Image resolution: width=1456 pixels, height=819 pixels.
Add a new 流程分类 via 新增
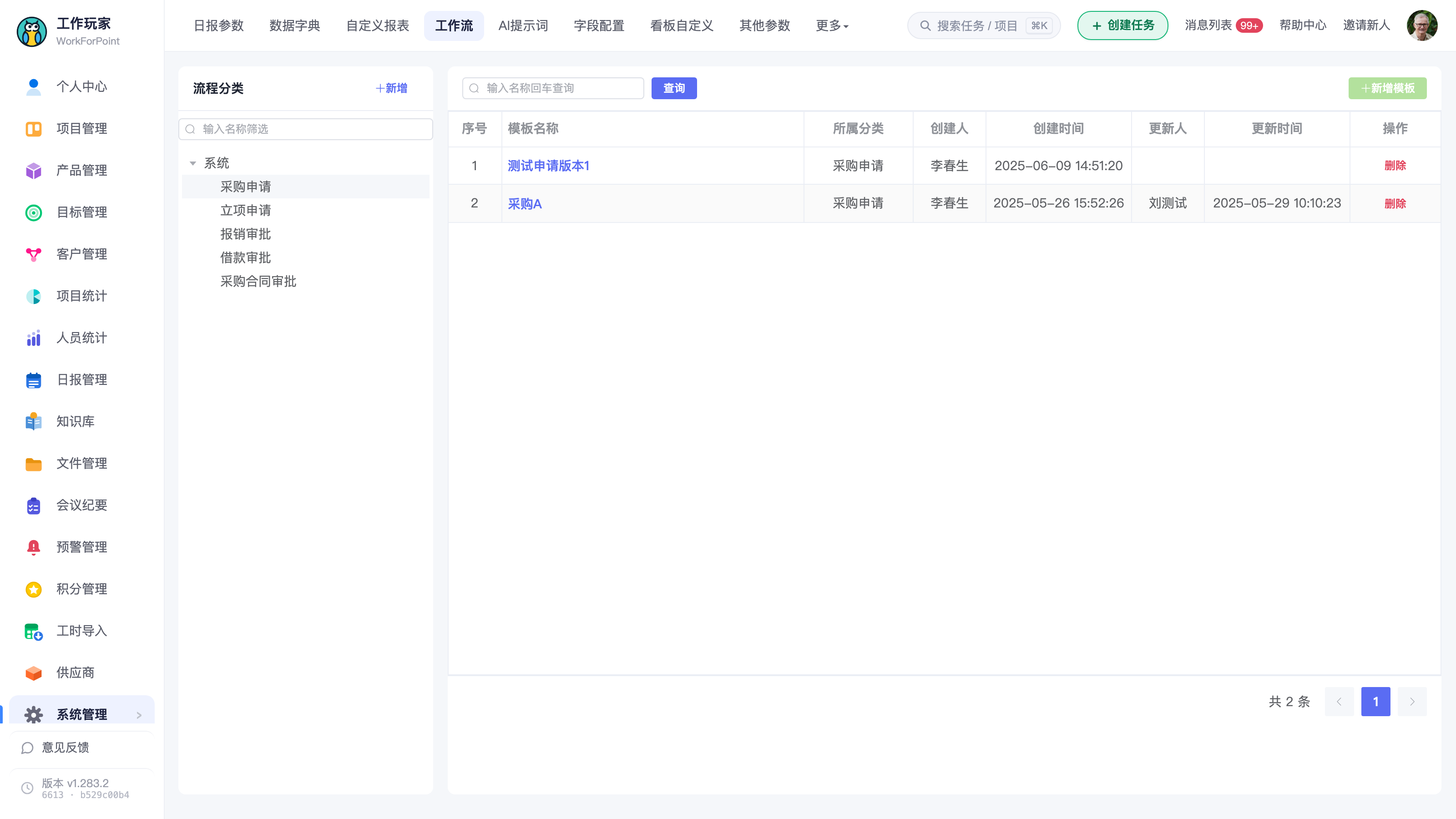pos(392,88)
